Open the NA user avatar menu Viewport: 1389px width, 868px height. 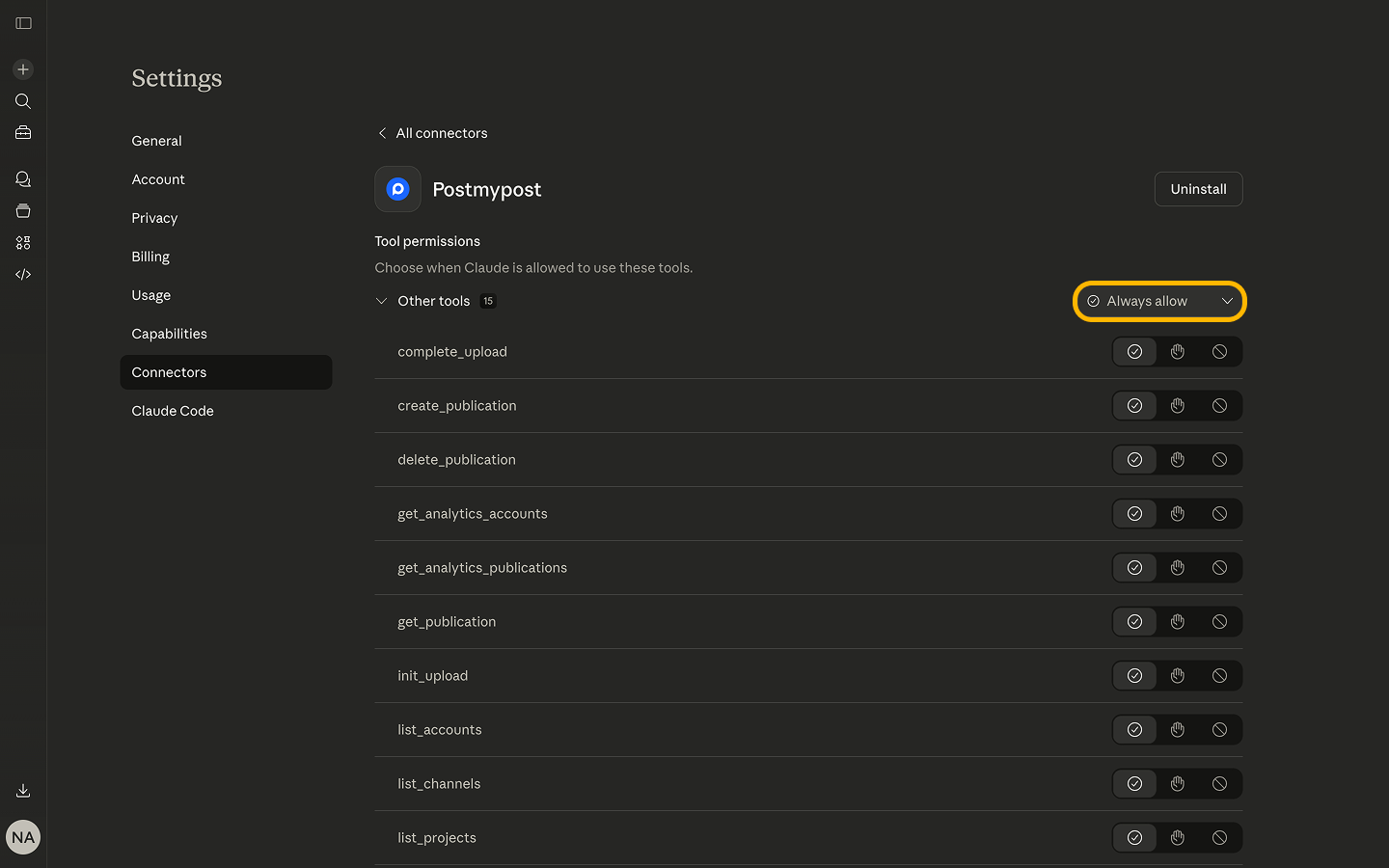[23, 837]
